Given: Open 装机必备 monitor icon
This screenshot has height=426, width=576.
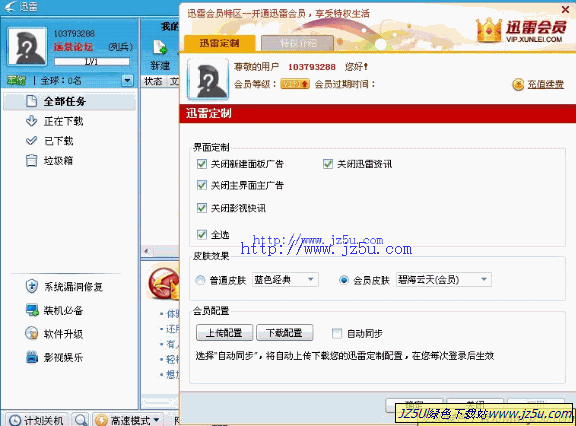Looking at the screenshot, I should [x=32, y=310].
